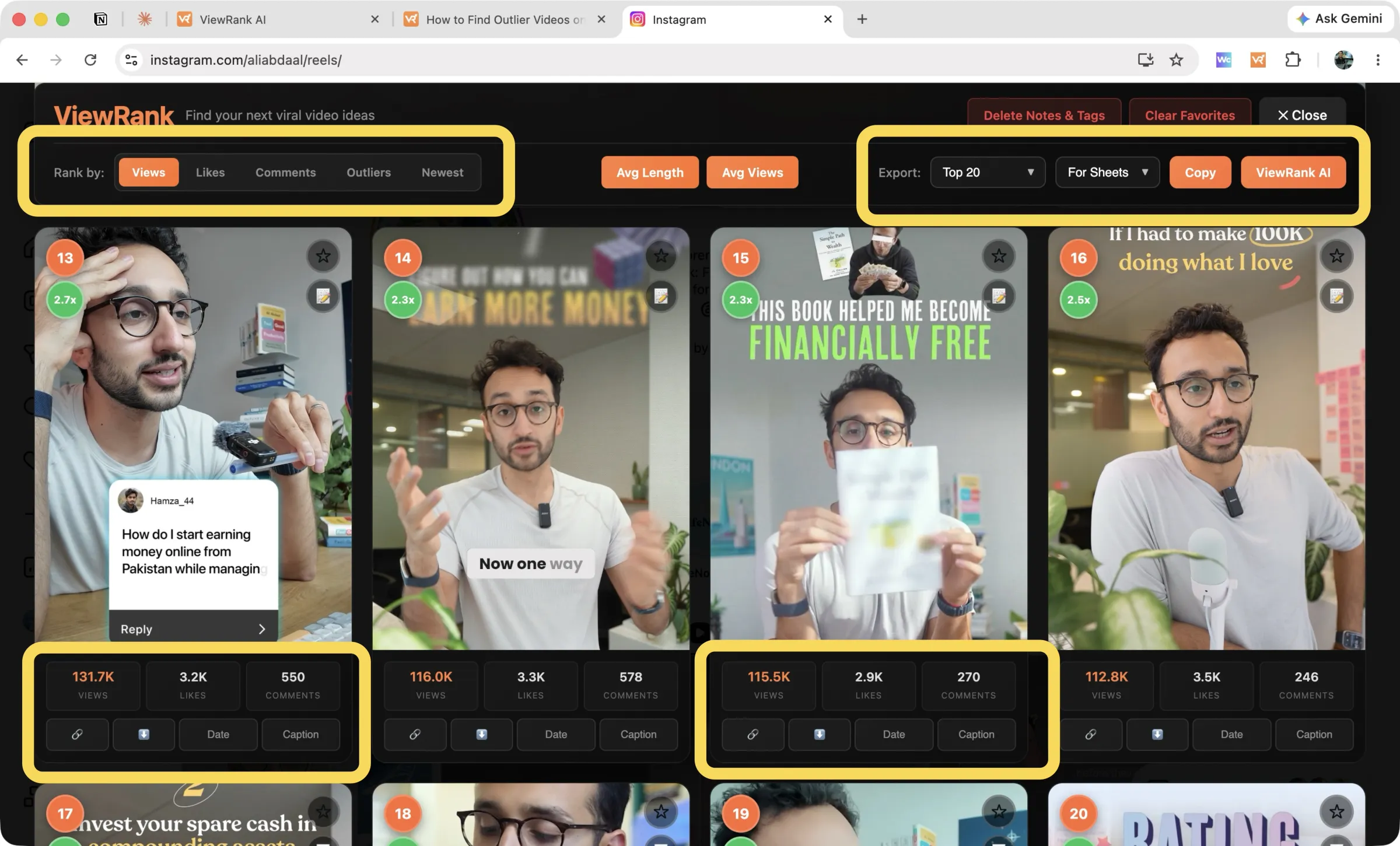Open the Chrome three-dot menu

click(1378, 59)
